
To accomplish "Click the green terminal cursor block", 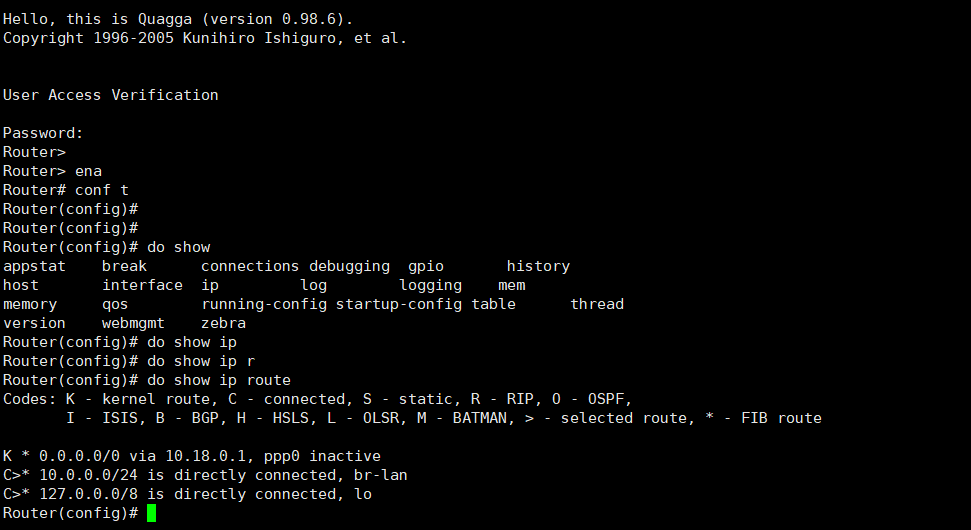I will tap(152, 513).
